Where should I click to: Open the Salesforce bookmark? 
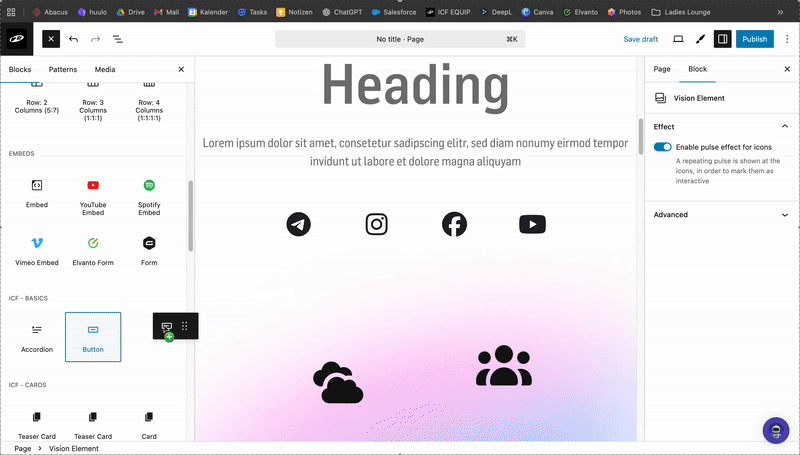coord(393,12)
